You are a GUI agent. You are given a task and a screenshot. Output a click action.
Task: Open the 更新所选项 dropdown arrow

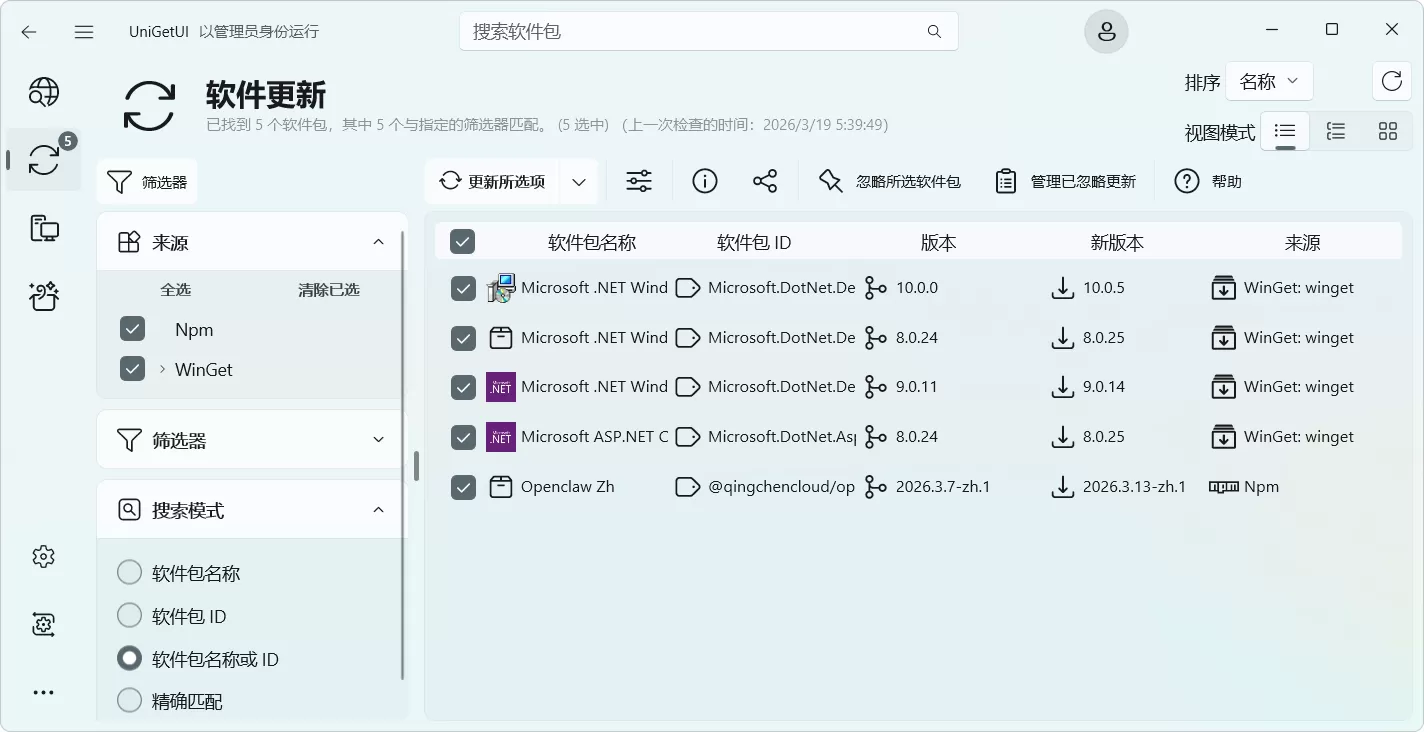point(578,181)
